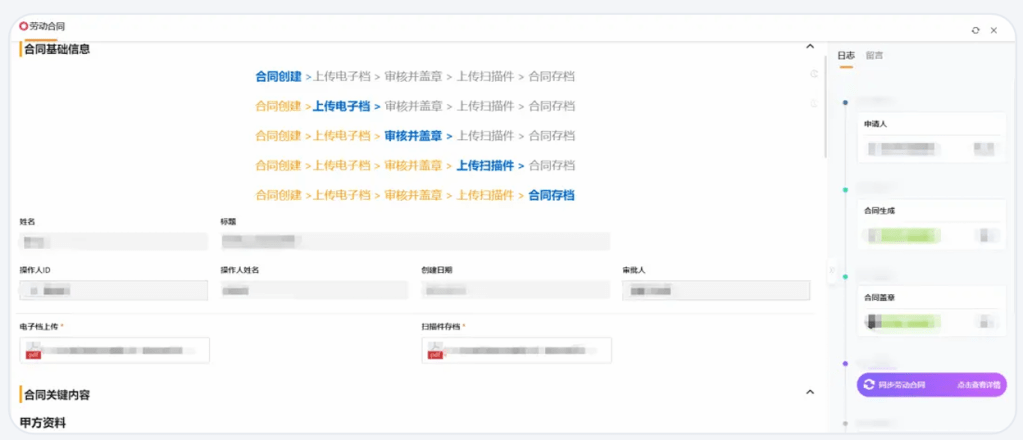Click the main form vertical scrollbar
The image size is (1023, 440).
point(824,100)
